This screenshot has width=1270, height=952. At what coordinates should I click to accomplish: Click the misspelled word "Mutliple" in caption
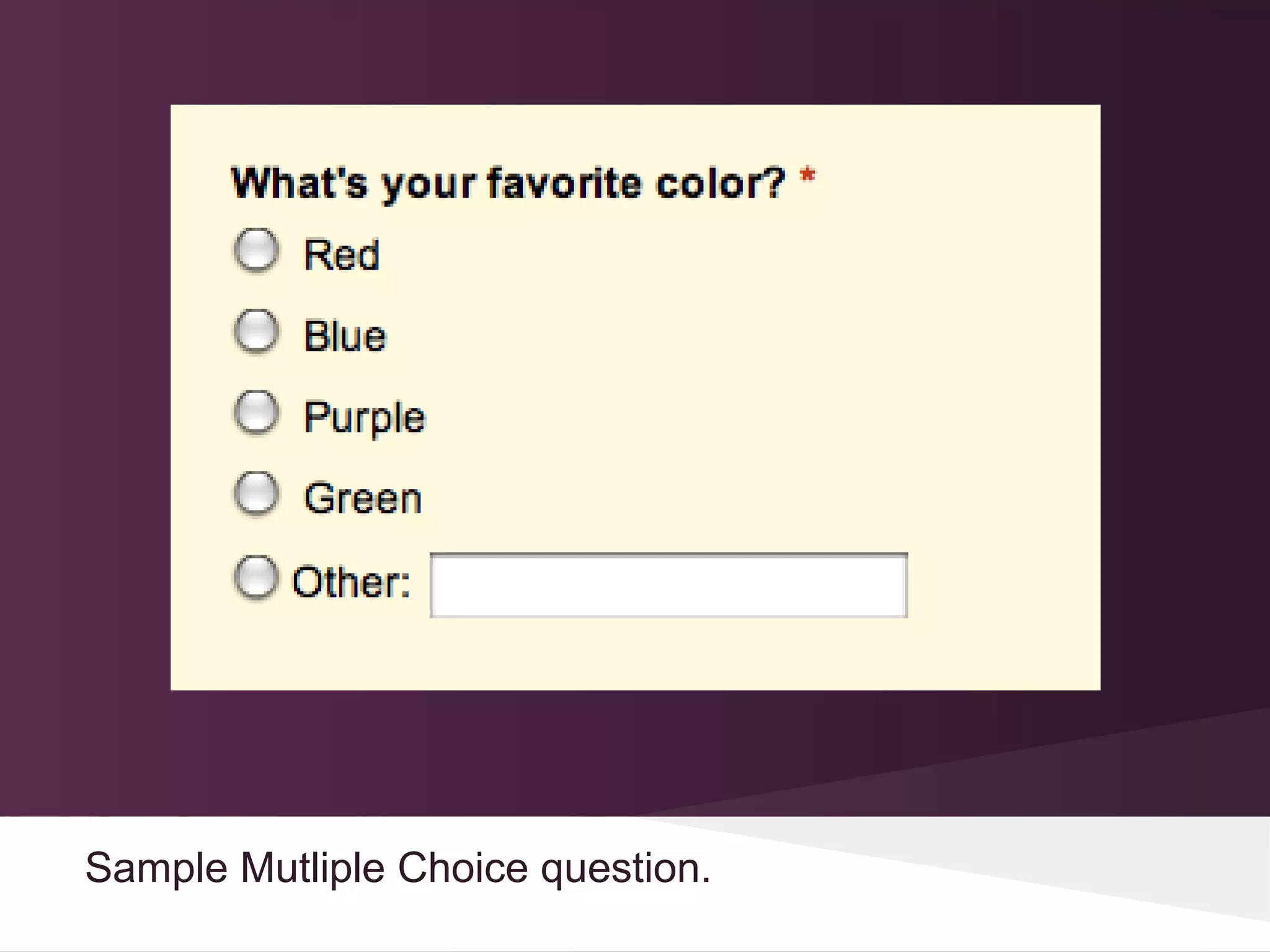click(x=313, y=868)
